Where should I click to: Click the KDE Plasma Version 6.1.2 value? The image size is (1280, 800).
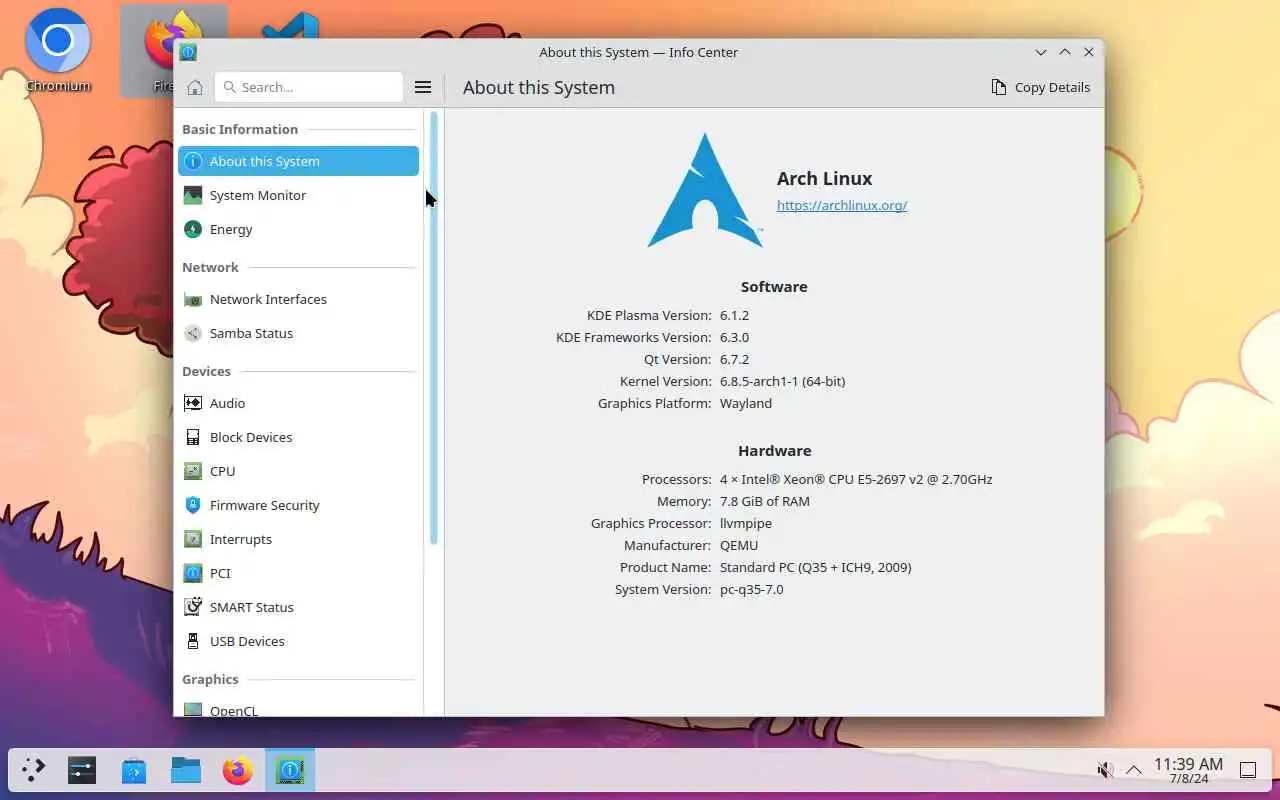click(734, 315)
